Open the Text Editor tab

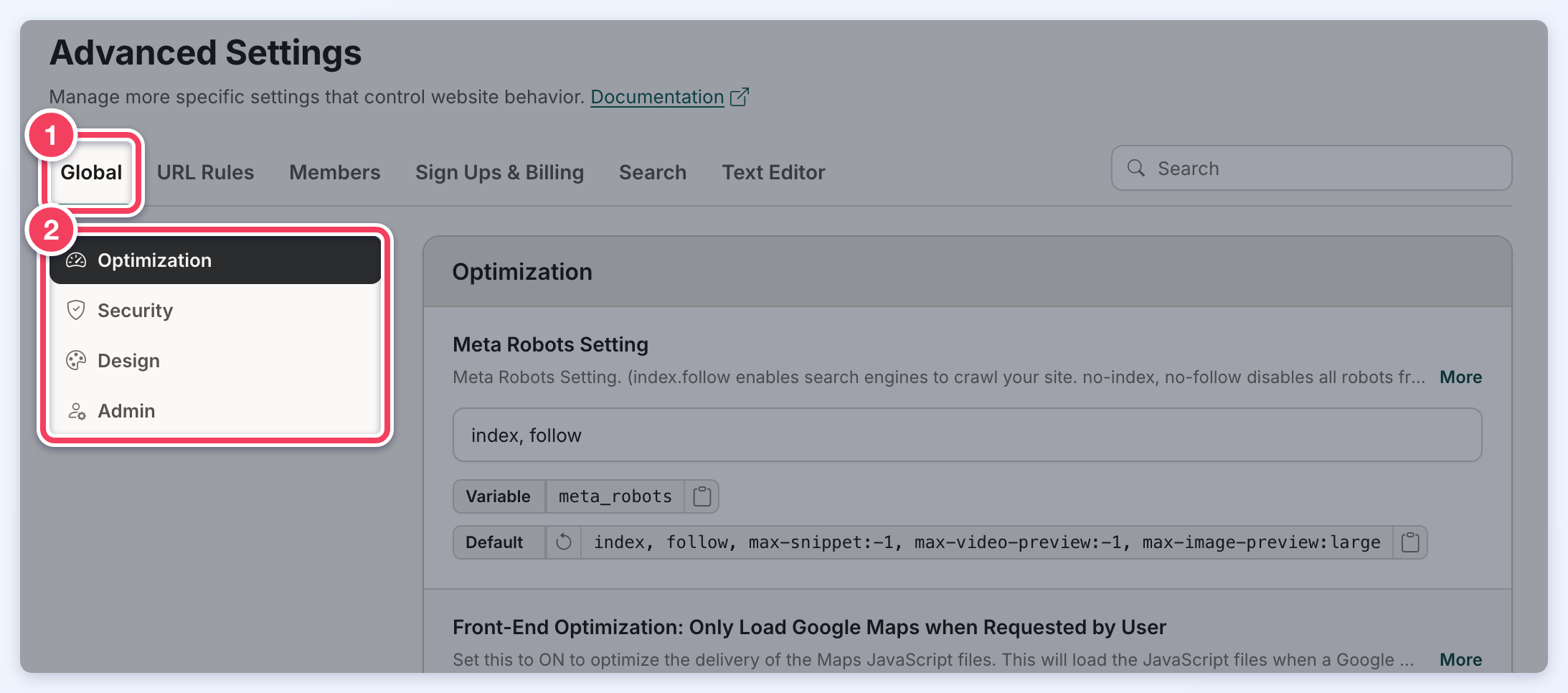coord(773,173)
